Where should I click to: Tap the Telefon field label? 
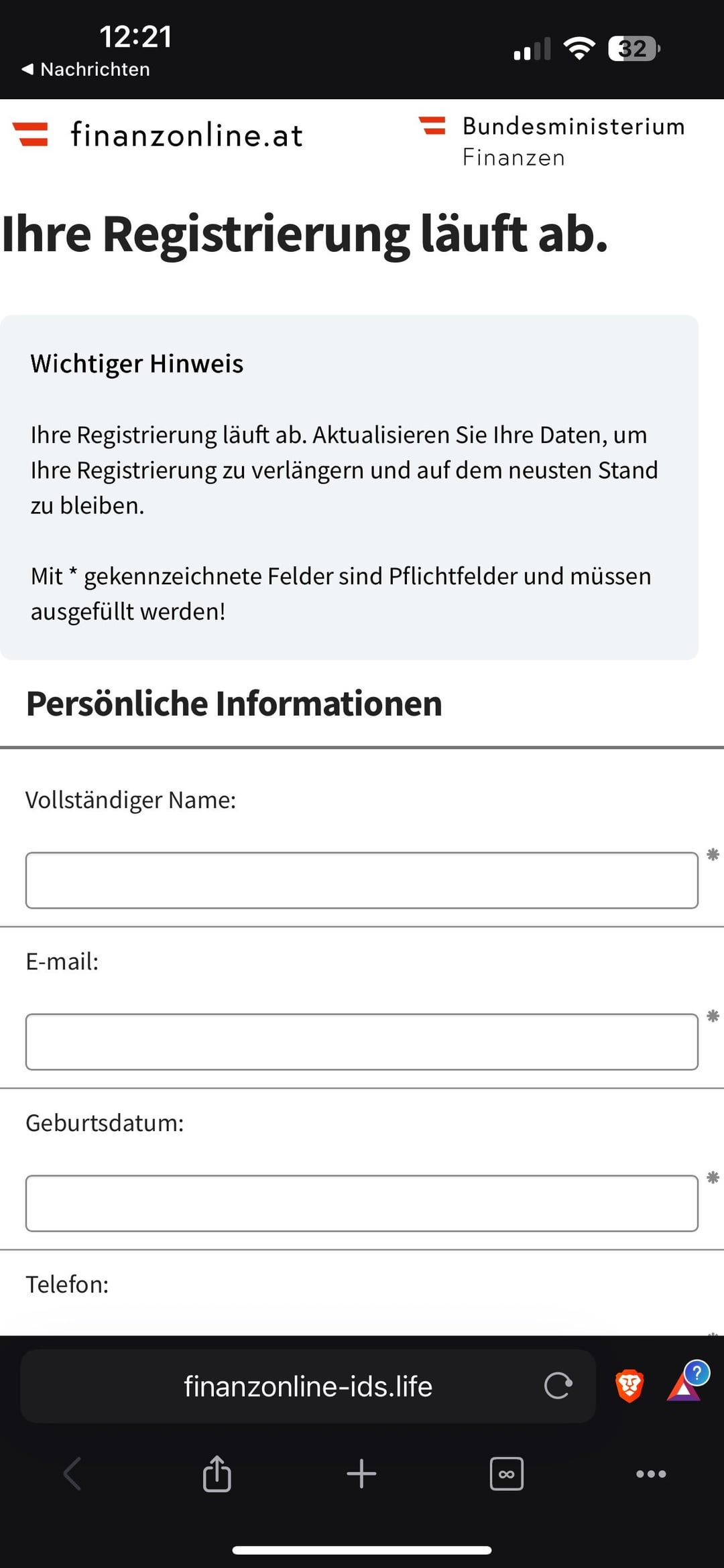(67, 1285)
